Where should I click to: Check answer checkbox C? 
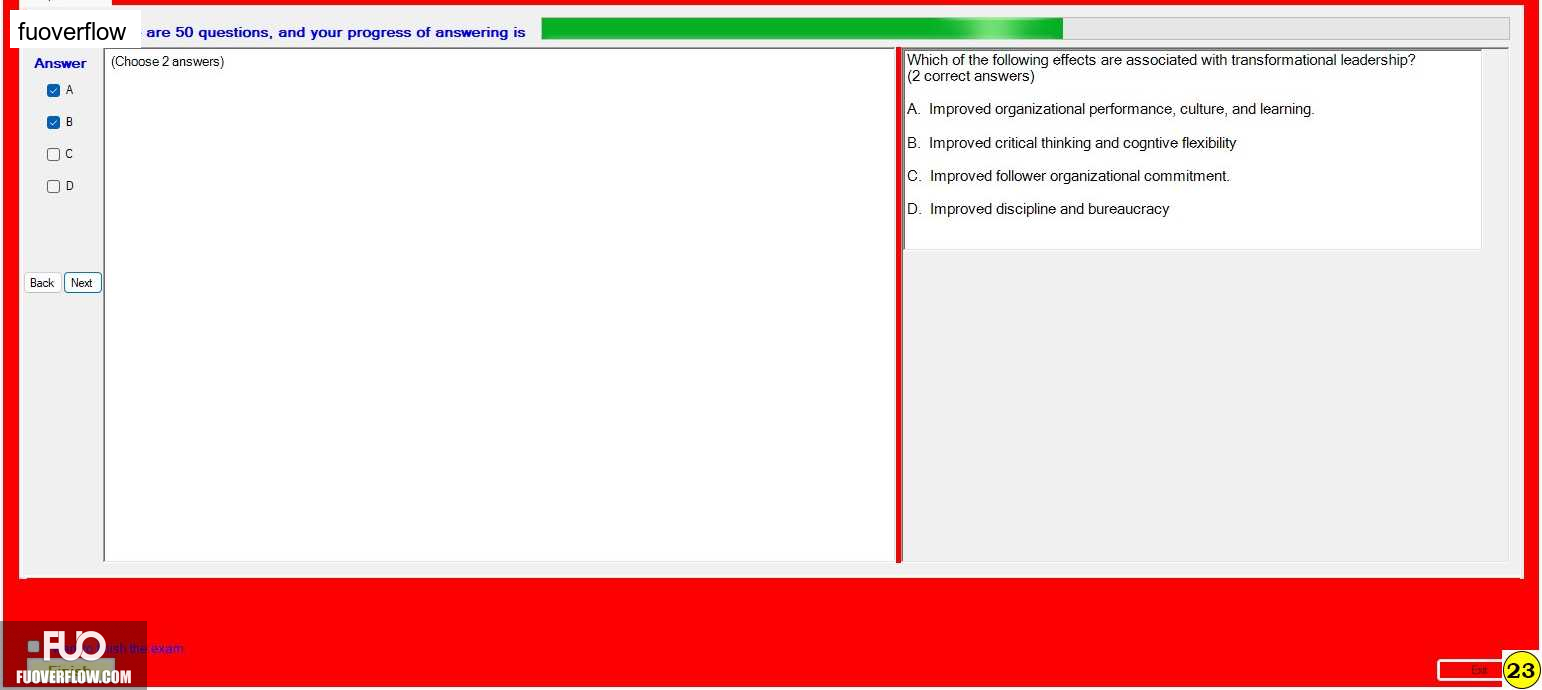point(54,155)
